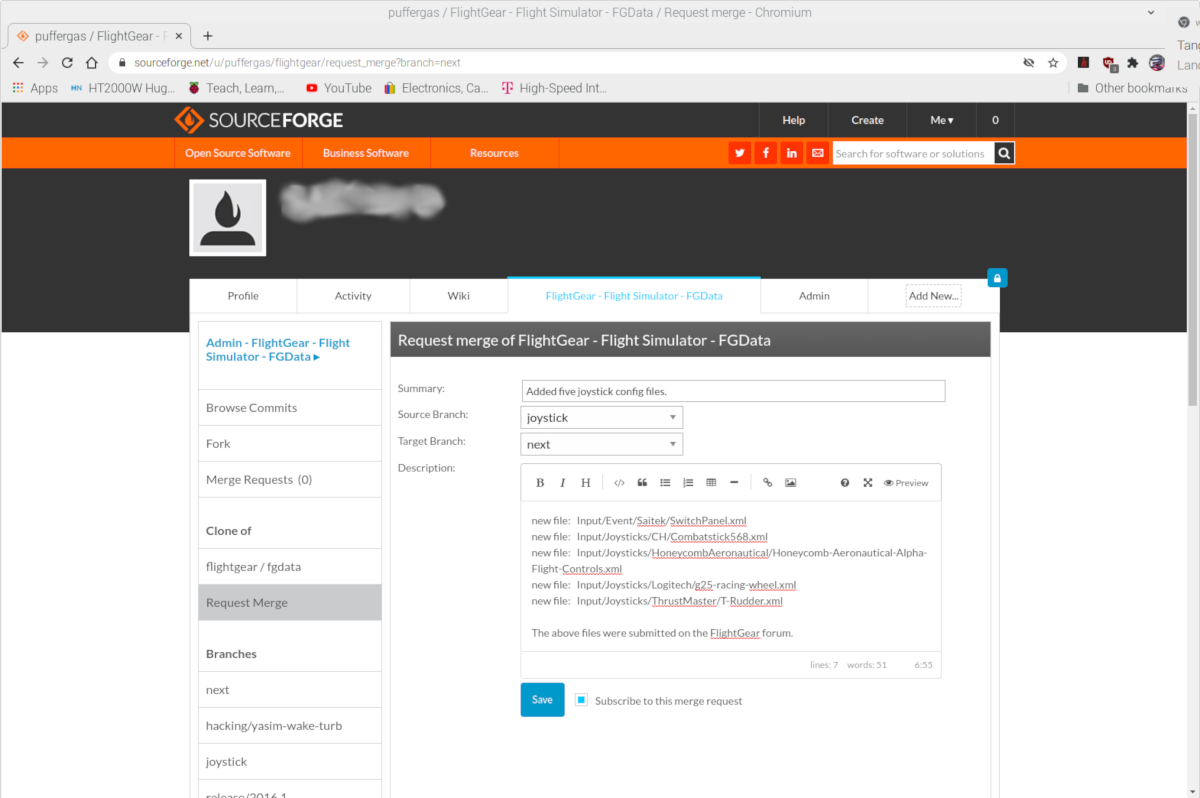This screenshot has width=1200, height=798.
Task: Click the search magnifier button
Action: pyautogui.click(x=1004, y=153)
